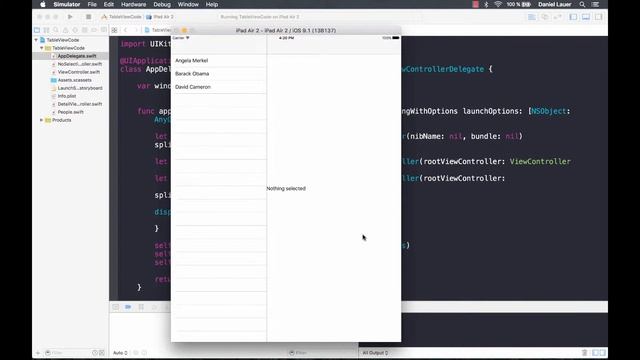Open Spotlight search in menu bar
The image size is (640, 360).
tap(582, 4)
